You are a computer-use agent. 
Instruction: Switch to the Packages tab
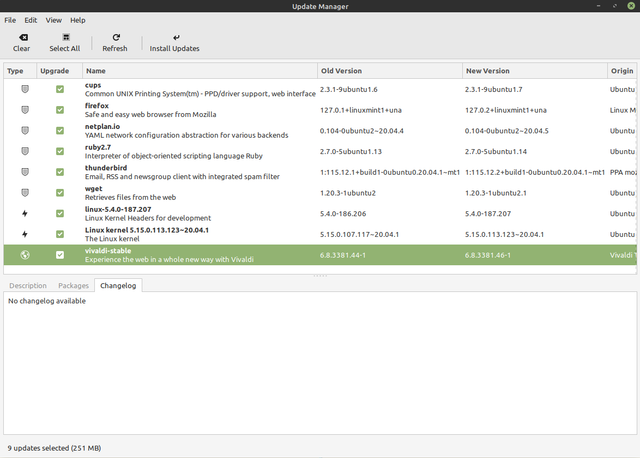[73, 285]
